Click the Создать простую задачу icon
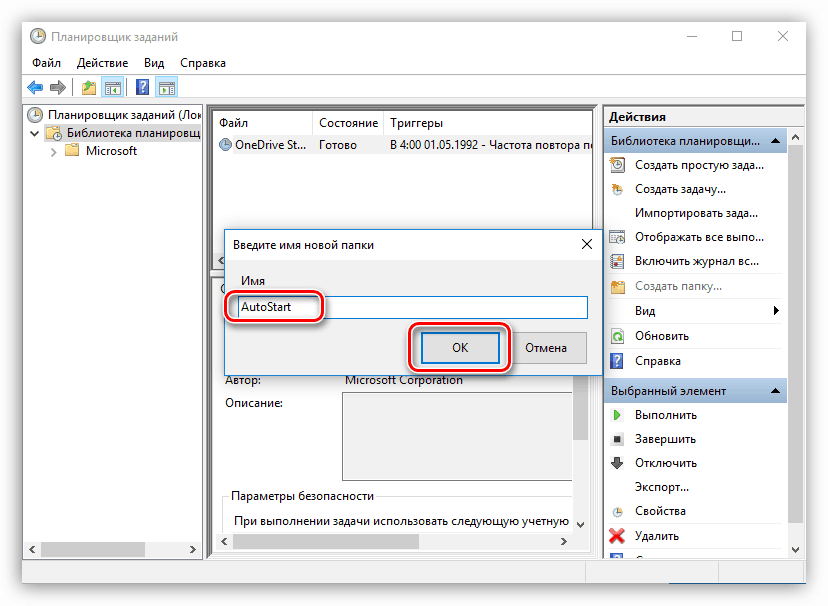This screenshot has height=606, width=828. pos(617,165)
